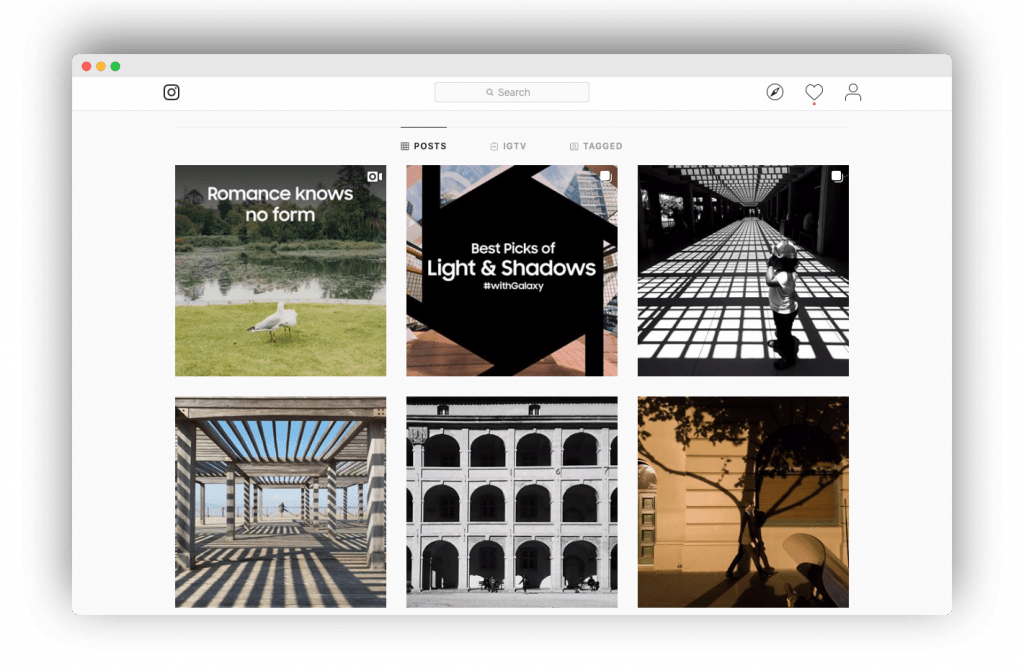Maximize the window with the green button
The image size is (1024, 669).
[115, 66]
